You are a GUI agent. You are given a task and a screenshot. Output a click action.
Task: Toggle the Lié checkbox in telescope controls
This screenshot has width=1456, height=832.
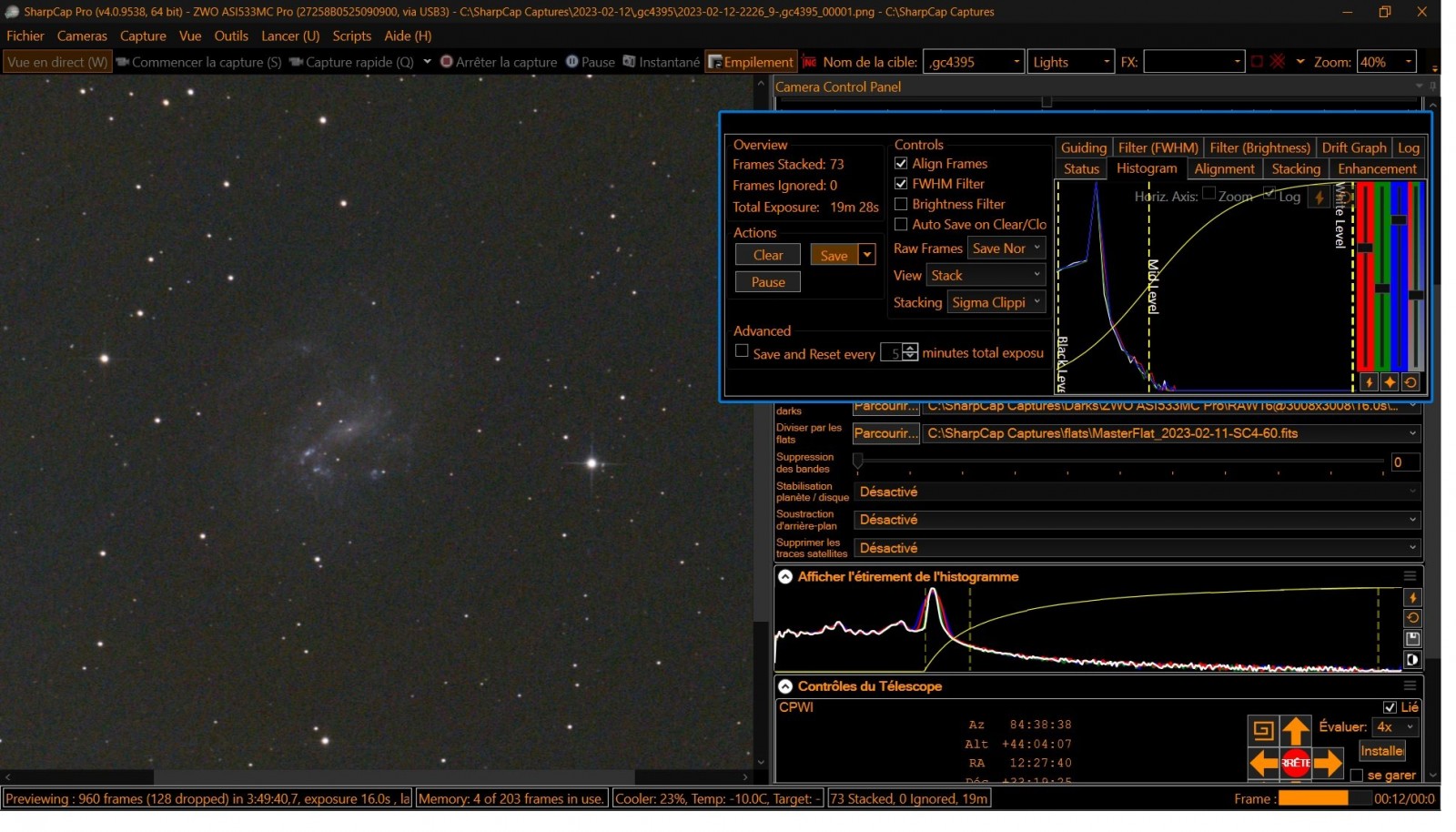(1390, 707)
